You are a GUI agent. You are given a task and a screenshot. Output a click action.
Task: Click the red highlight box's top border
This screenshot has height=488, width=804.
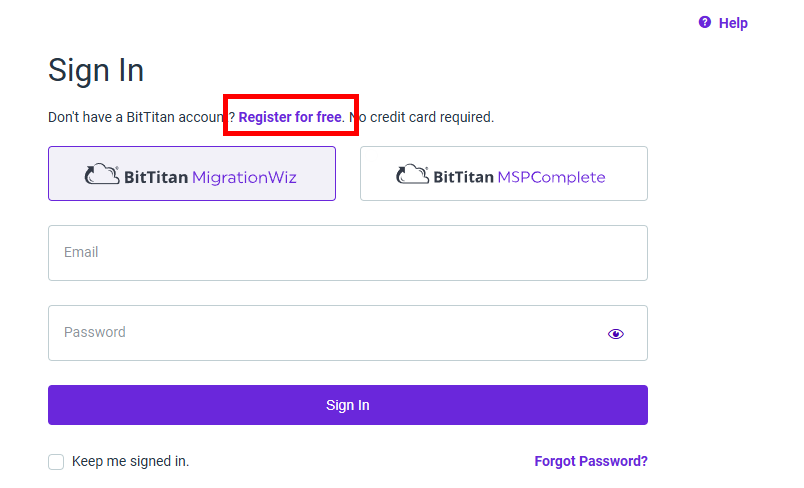[291, 96]
